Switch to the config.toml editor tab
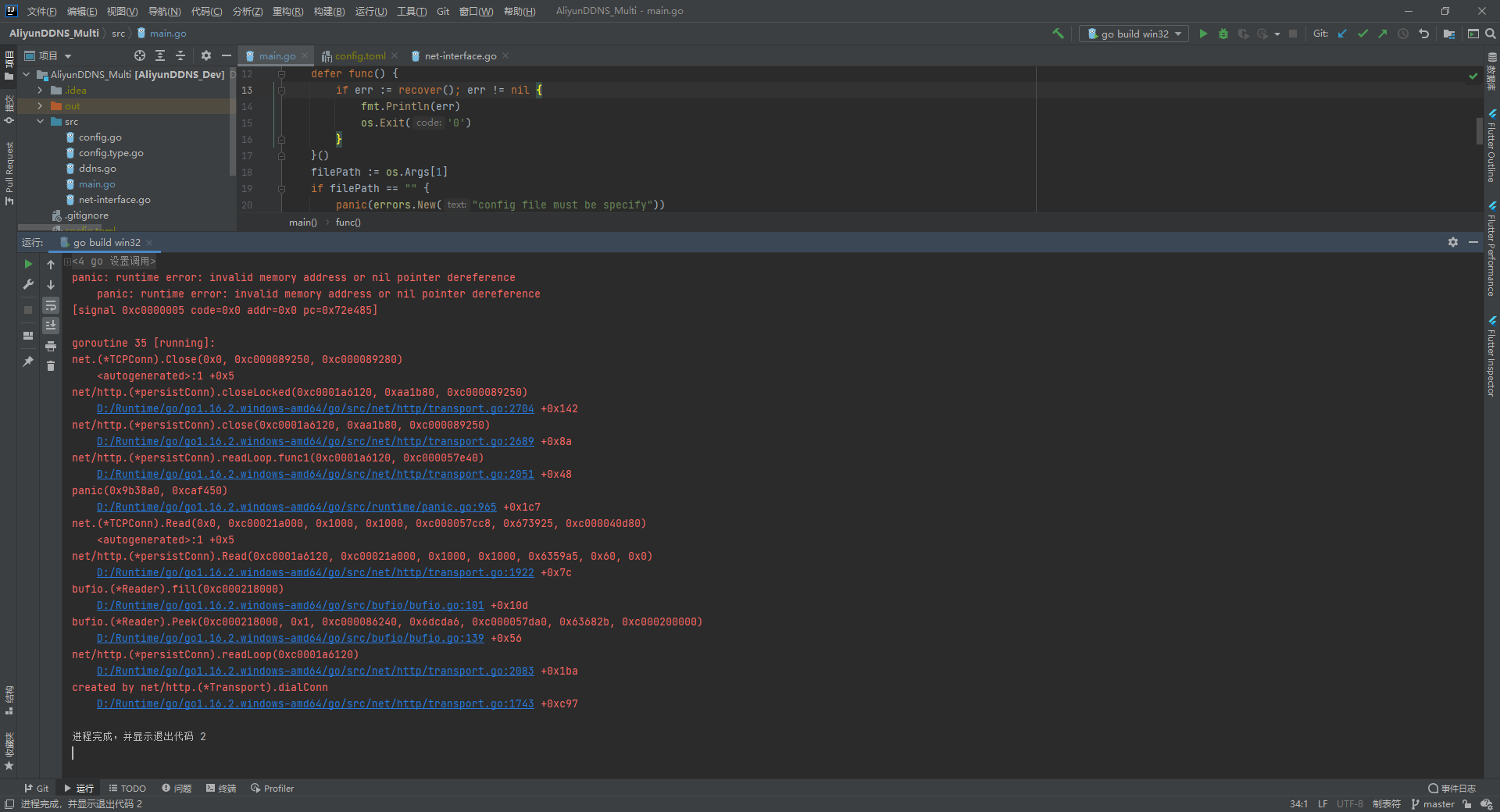1500x812 pixels. pyautogui.click(x=360, y=55)
